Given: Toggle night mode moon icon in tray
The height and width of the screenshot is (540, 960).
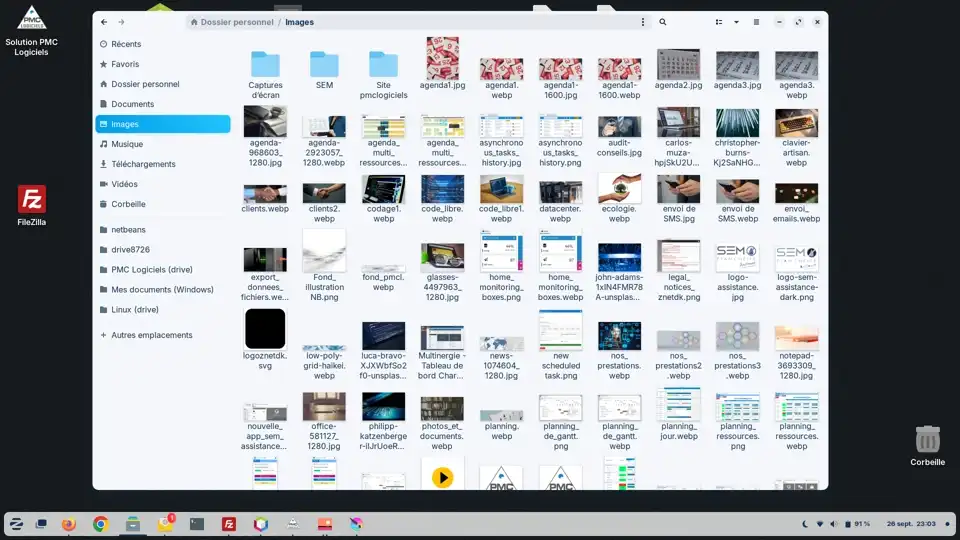Looking at the screenshot, I should (x=805, y=524).
